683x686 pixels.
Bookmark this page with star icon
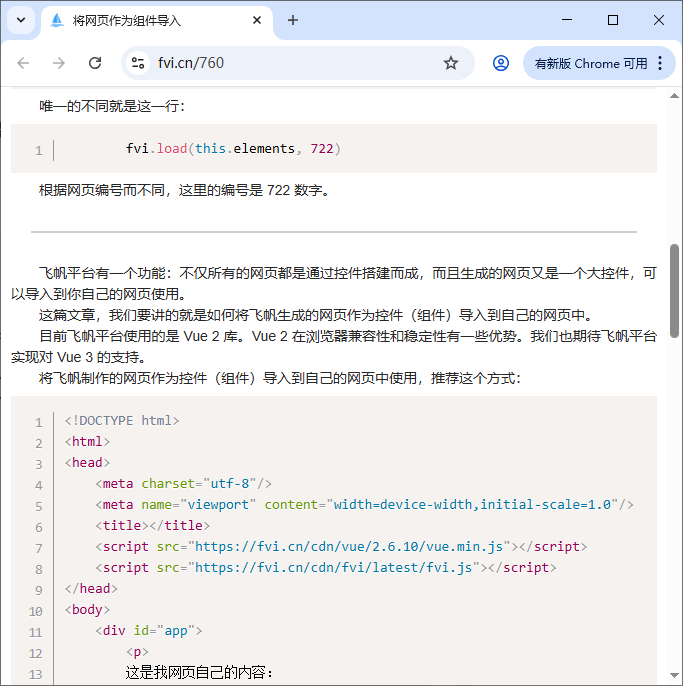[451, 63]
